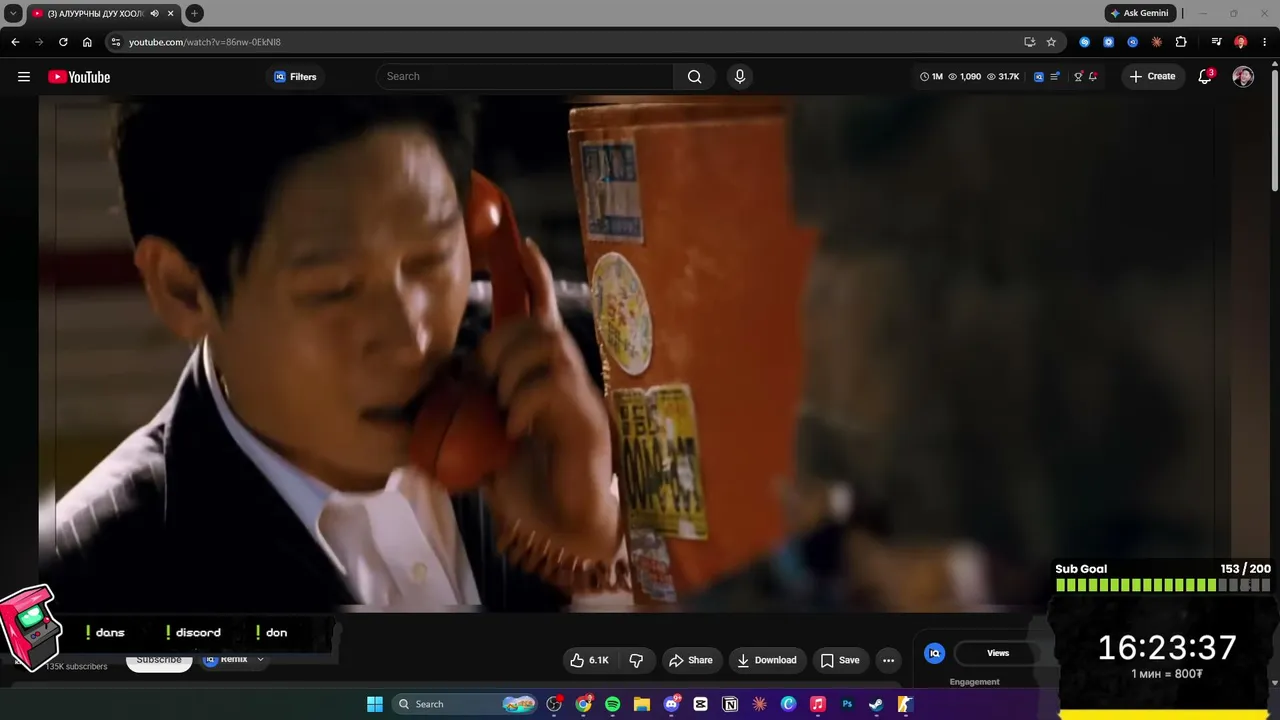Open the vidIQ alerts bell with red dot
This screenshot has width=1280, height=720.
[1093, 77]
